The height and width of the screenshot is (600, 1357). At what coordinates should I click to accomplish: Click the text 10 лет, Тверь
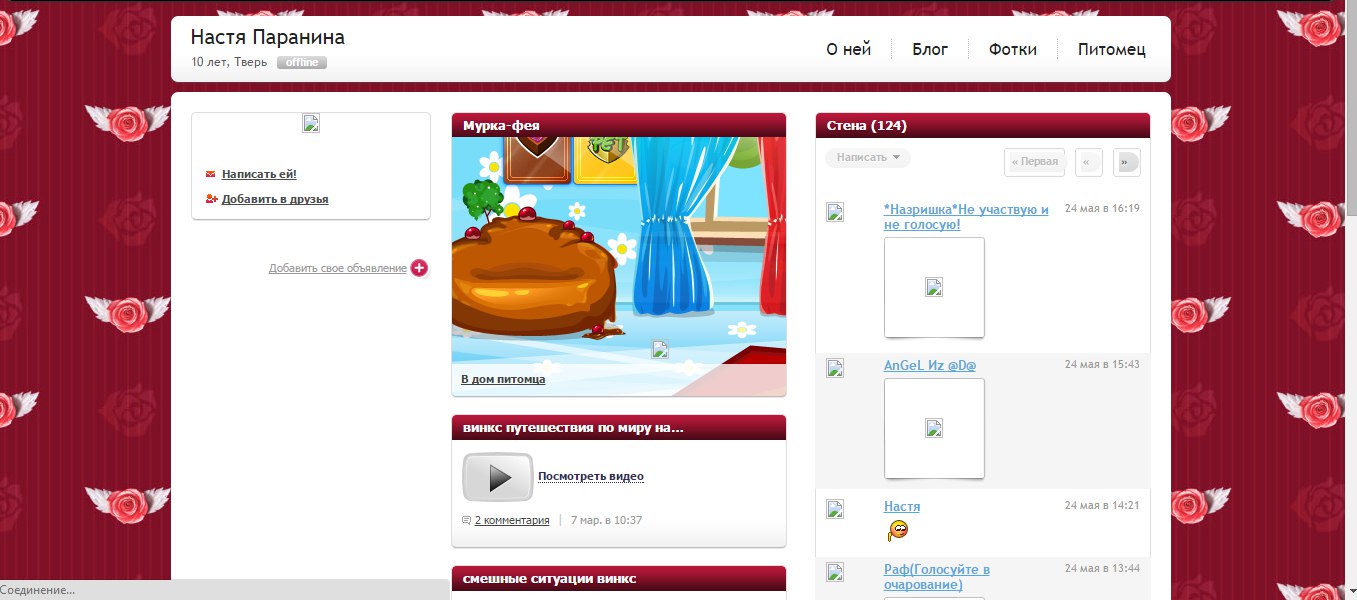[231, 63]
